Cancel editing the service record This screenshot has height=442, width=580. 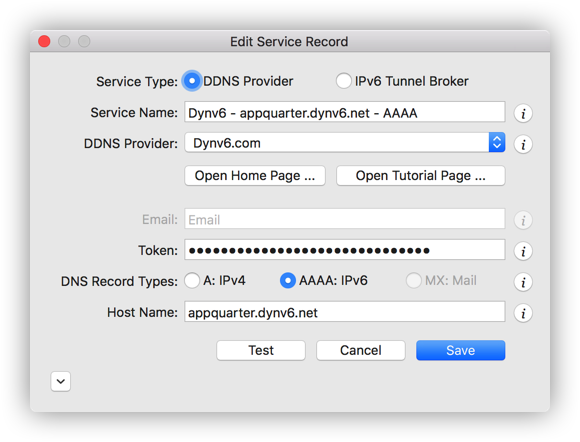click(x=361, y=350)
